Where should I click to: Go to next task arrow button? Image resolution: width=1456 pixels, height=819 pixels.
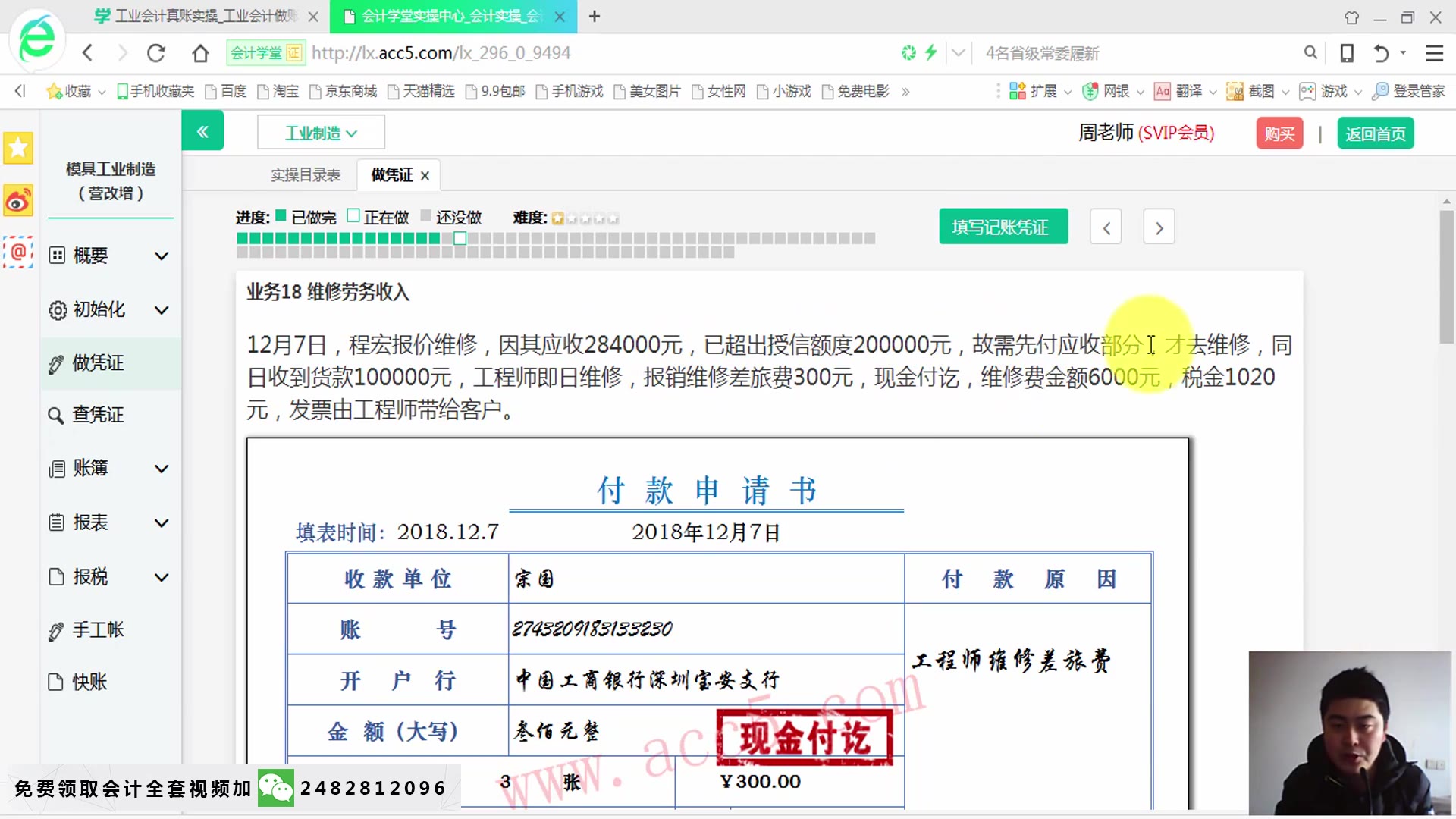point(1159,227)
